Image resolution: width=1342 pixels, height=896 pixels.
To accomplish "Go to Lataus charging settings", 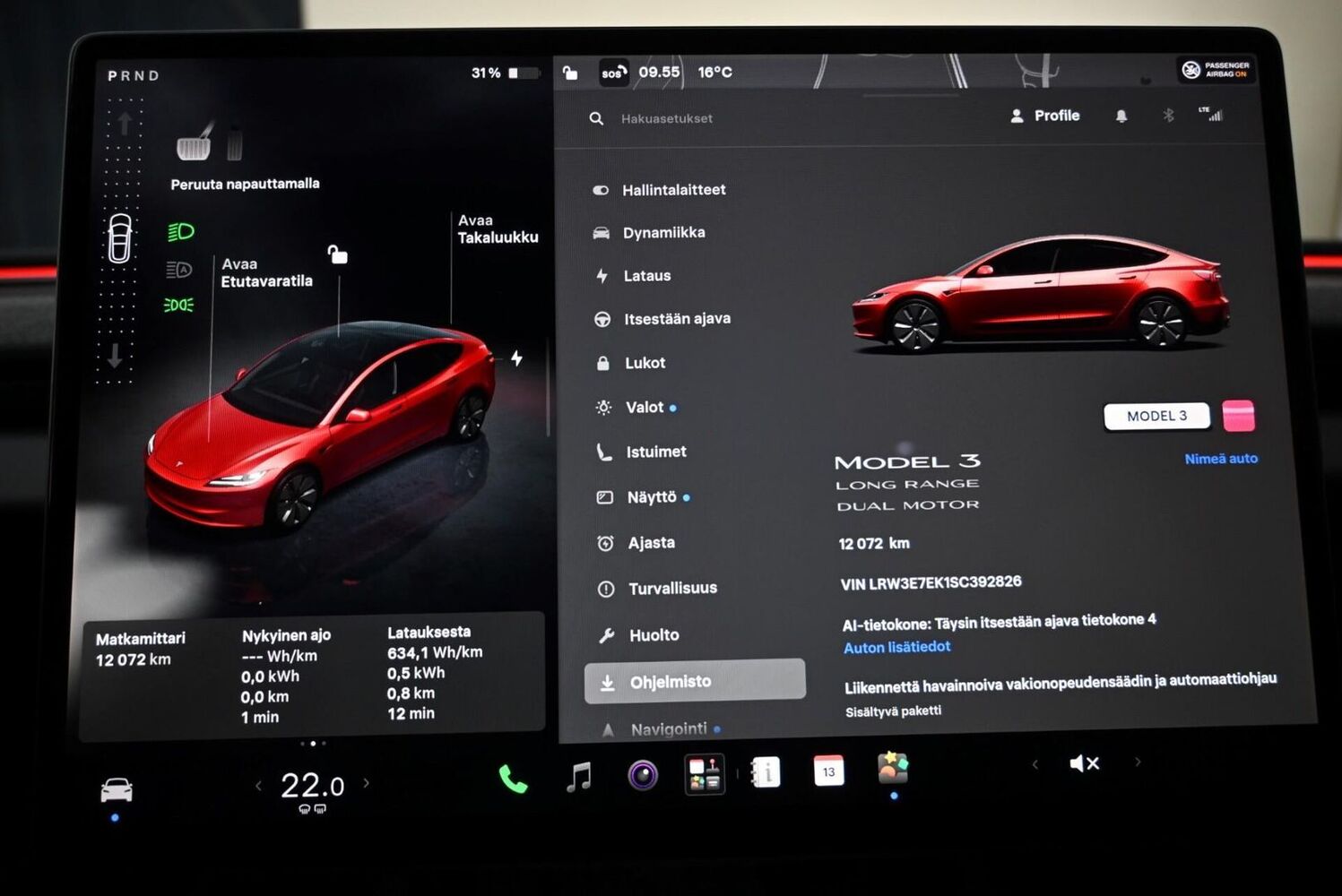I will [633, 276].
